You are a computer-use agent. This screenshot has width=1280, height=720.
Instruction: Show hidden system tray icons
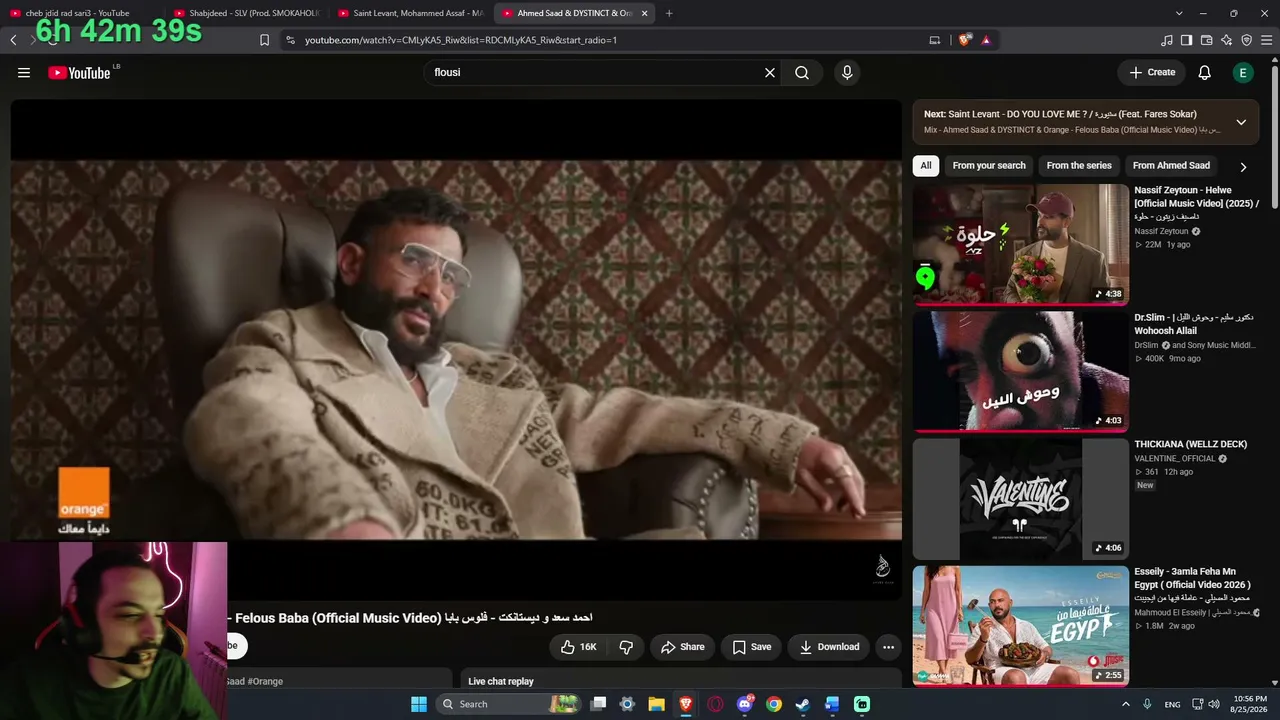(1126, 704)
